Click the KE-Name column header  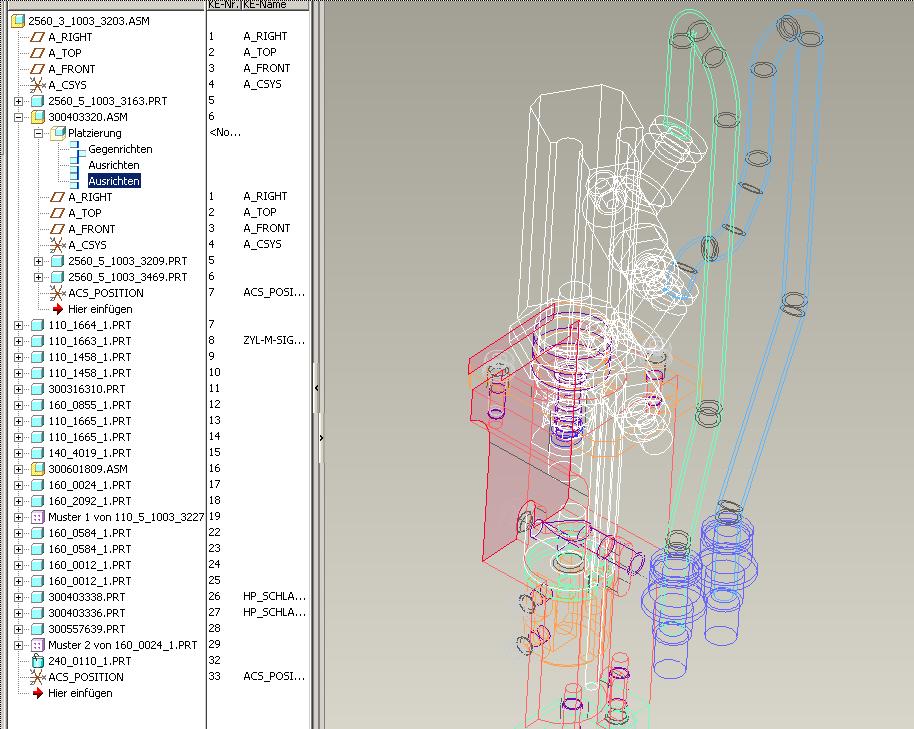tap(265, 5)
